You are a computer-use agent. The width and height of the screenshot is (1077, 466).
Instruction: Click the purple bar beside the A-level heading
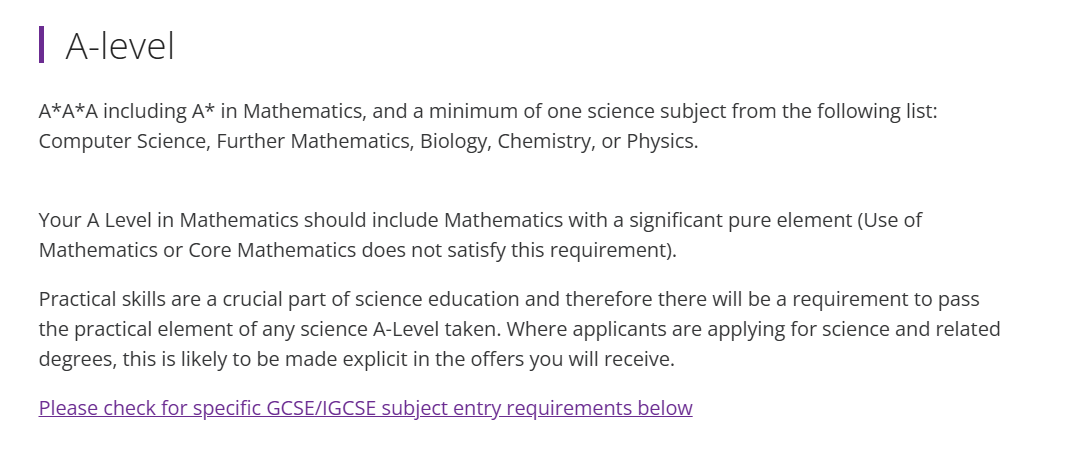tap(42, 45)
